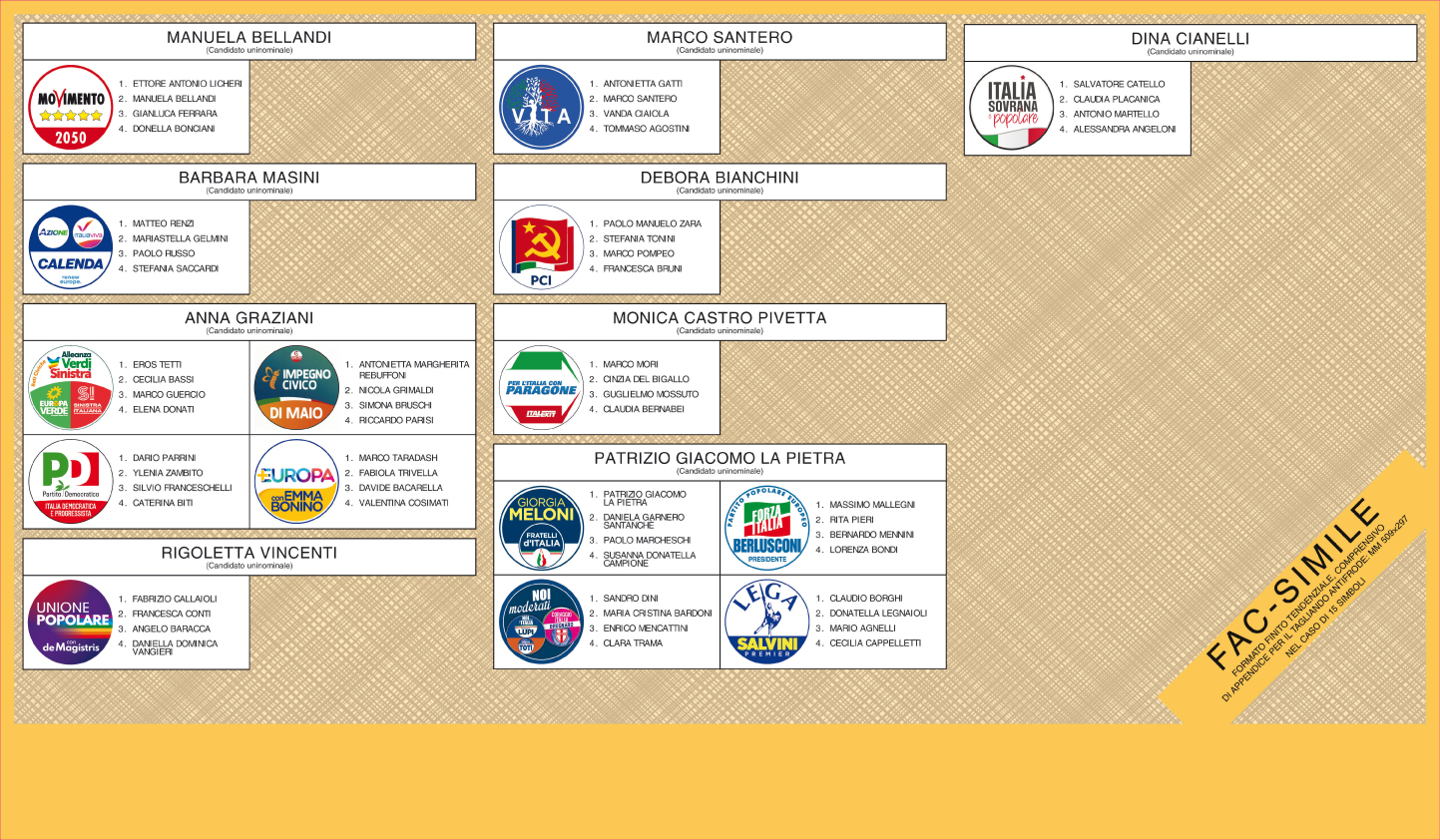The width and height of the screenshot is (1440, 840).
Task: Click the Alleanza Verdi Sinistra logo
Action: (70, 388)
